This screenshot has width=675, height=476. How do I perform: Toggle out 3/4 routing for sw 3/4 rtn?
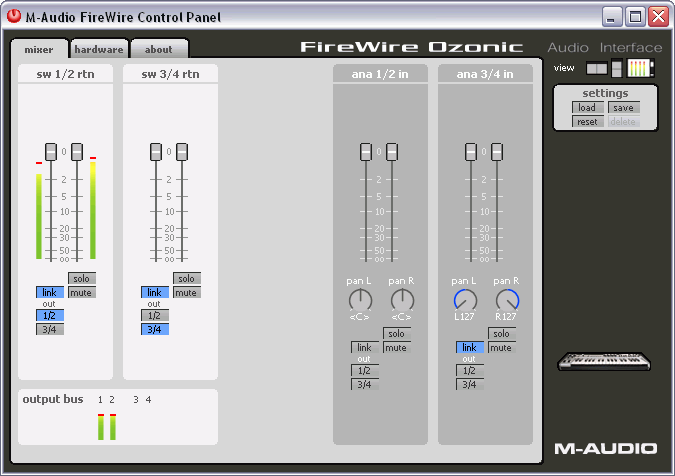coord(155,329)
